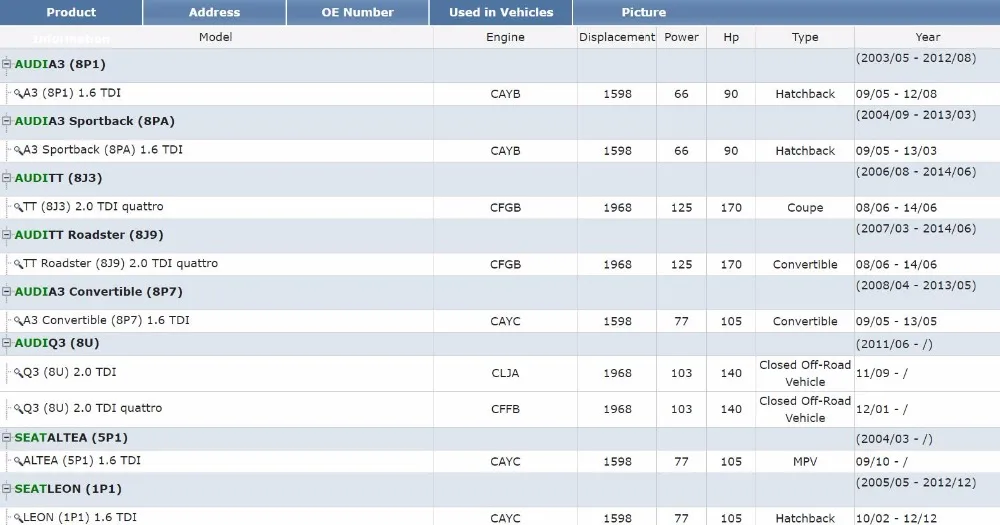Click year range 09/05 - 13/05
The width and height of the screenshot is (1000, 525).
(896, 321)
